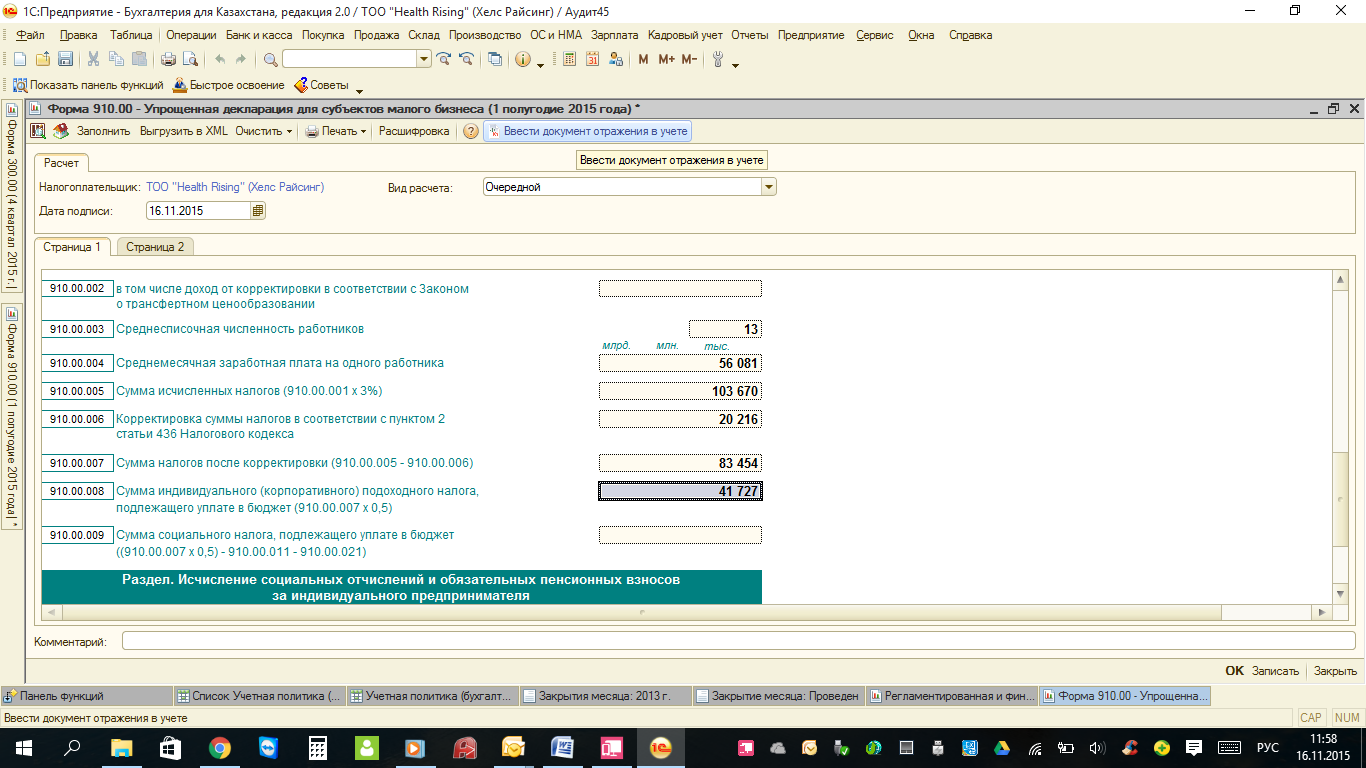Click the Закрыть button
The image size is (1366, 768).
1335,671
